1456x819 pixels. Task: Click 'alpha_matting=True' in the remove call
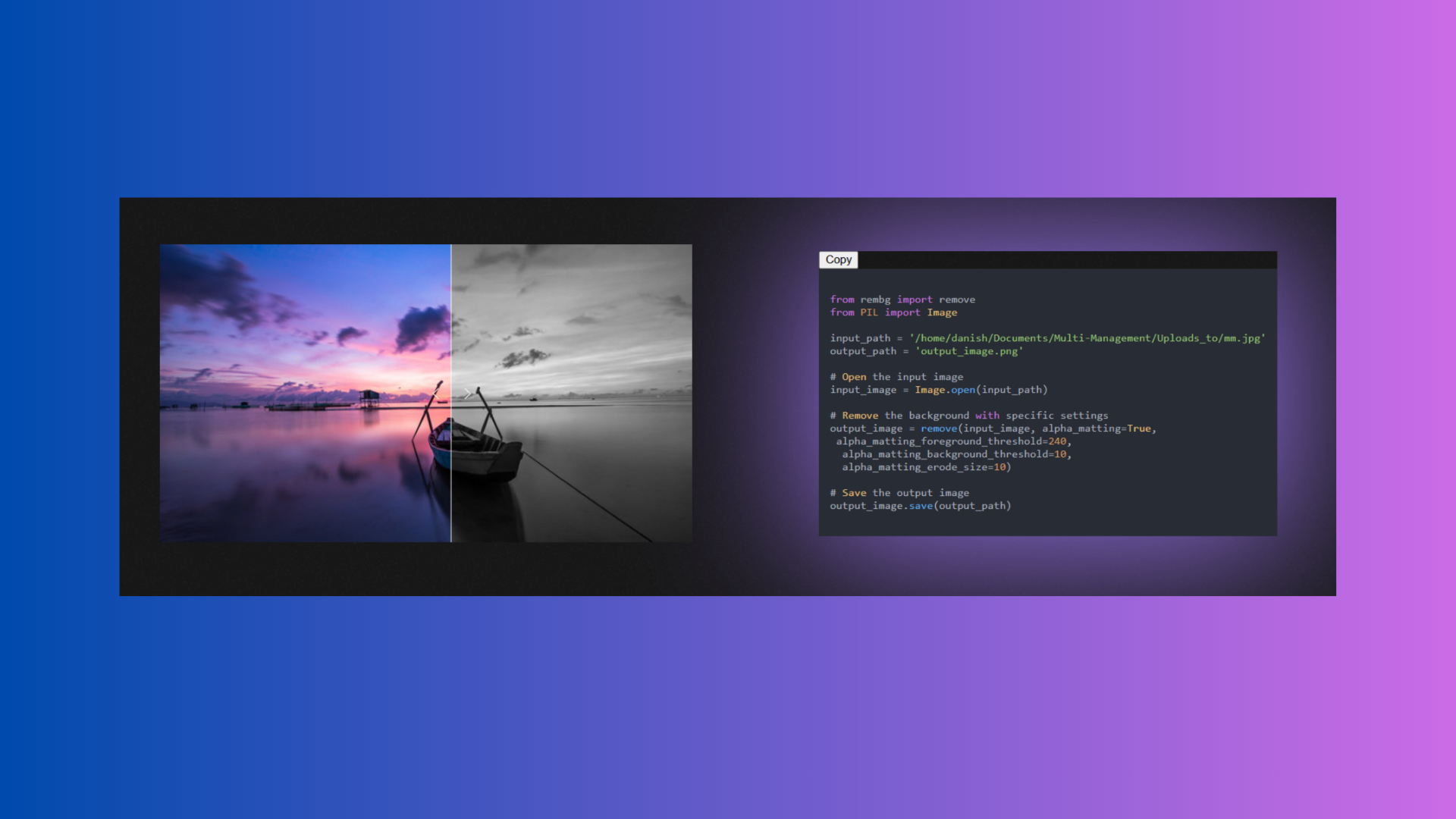pos(1096,428)
